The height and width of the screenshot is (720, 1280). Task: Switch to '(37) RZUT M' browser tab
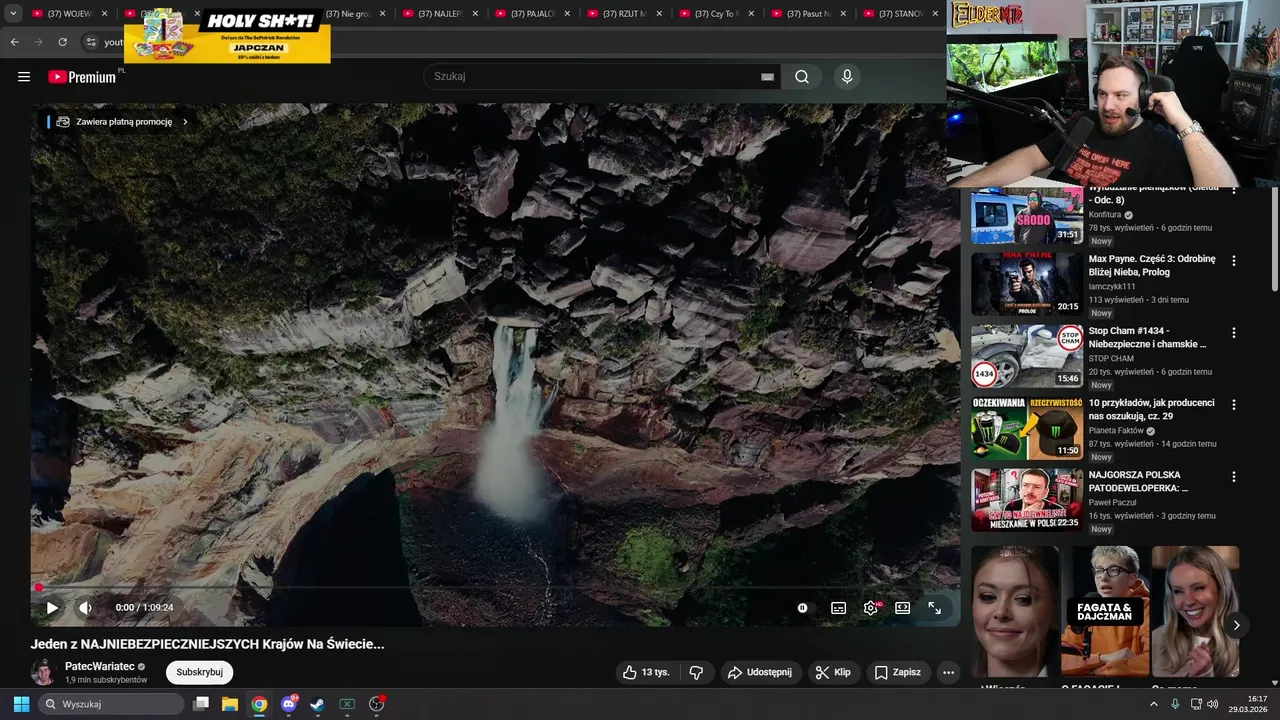625,14
